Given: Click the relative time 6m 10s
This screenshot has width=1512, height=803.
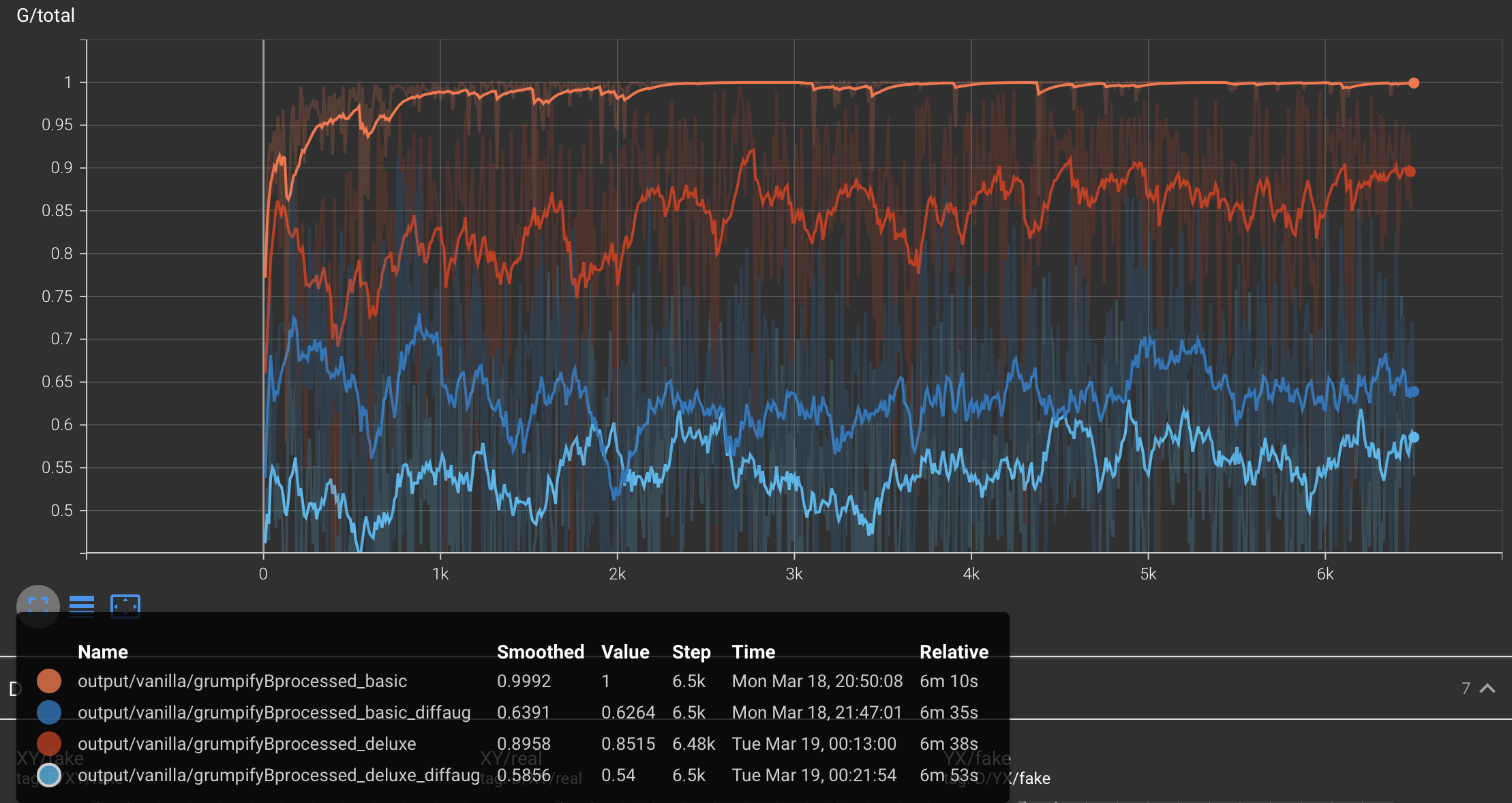Looking at the screenshot, I should click(949, 681).
